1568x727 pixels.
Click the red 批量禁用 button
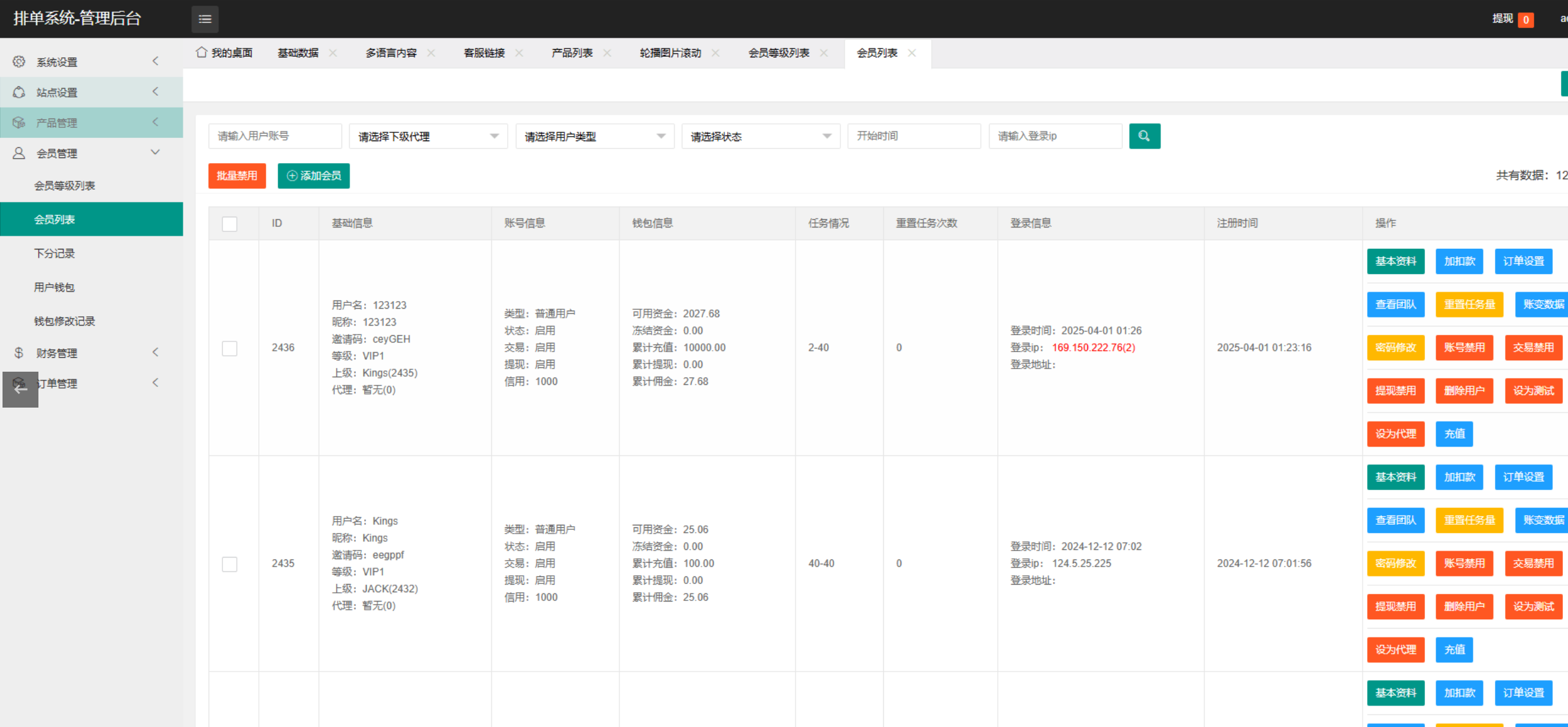[x=237, y=176]
